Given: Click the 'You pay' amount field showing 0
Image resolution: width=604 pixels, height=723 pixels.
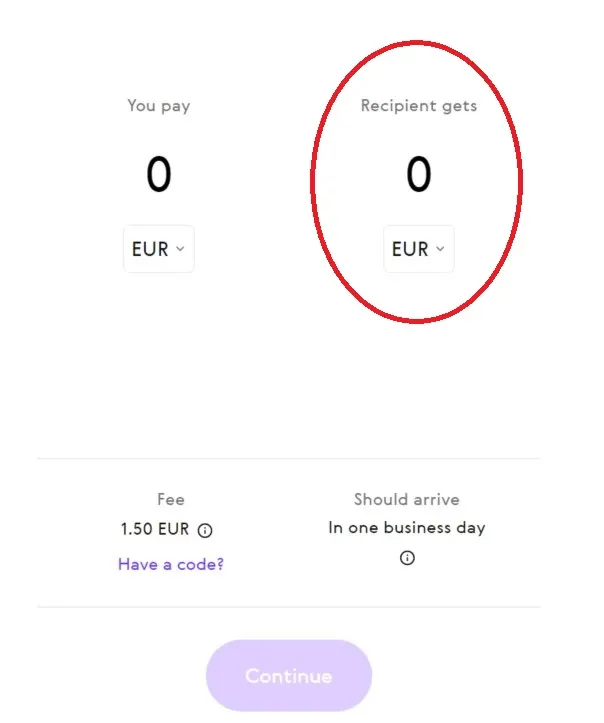Looking at the screenshot, I should click(x=159, y=177).
